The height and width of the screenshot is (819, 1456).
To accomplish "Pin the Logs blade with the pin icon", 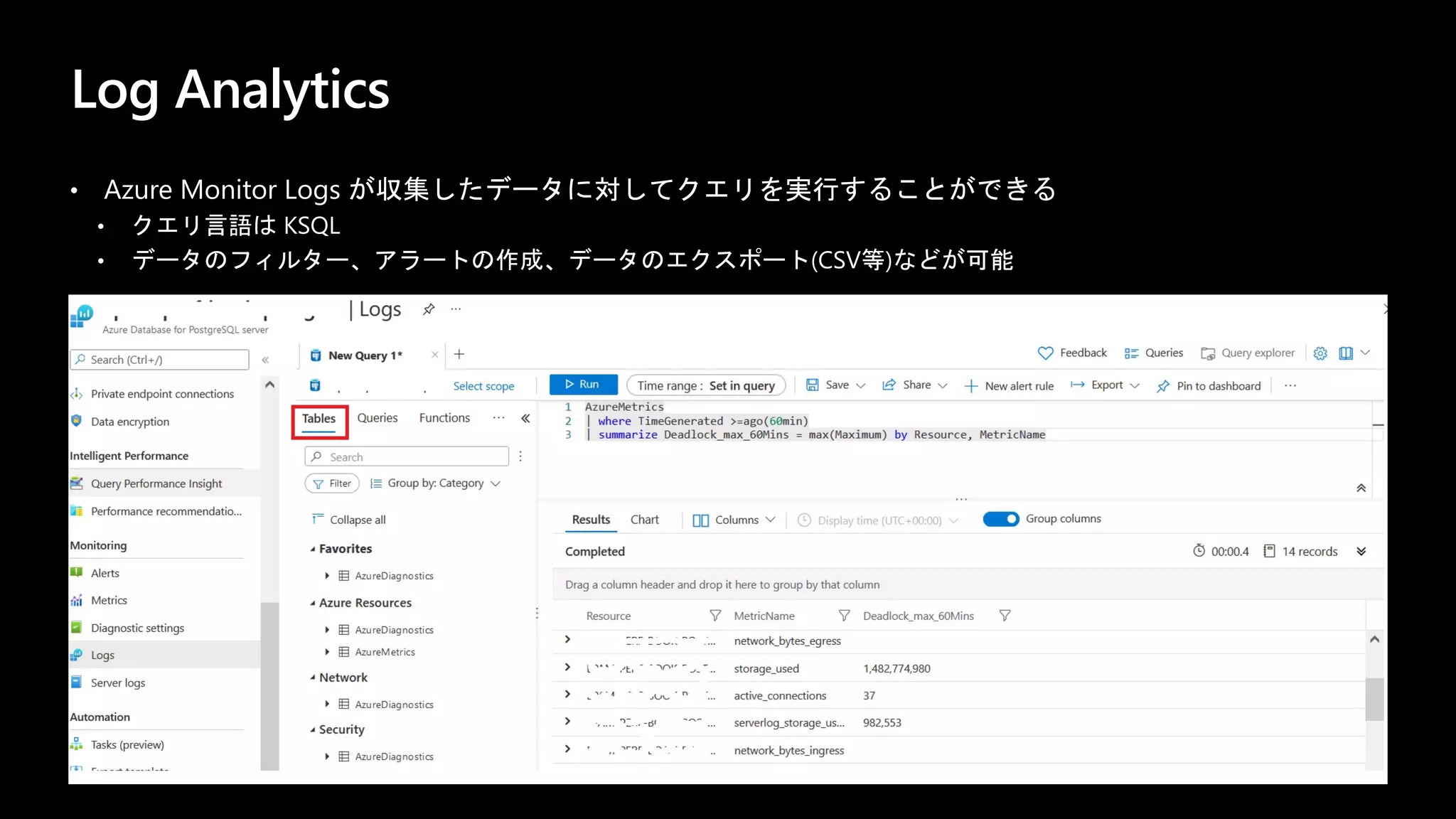I will tap(428, 309).
